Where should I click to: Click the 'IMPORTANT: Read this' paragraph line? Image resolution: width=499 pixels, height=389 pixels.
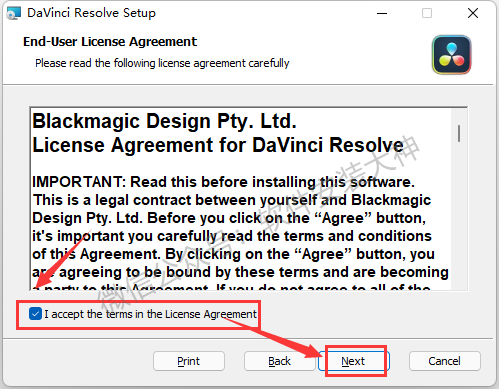tap(223, 182)
